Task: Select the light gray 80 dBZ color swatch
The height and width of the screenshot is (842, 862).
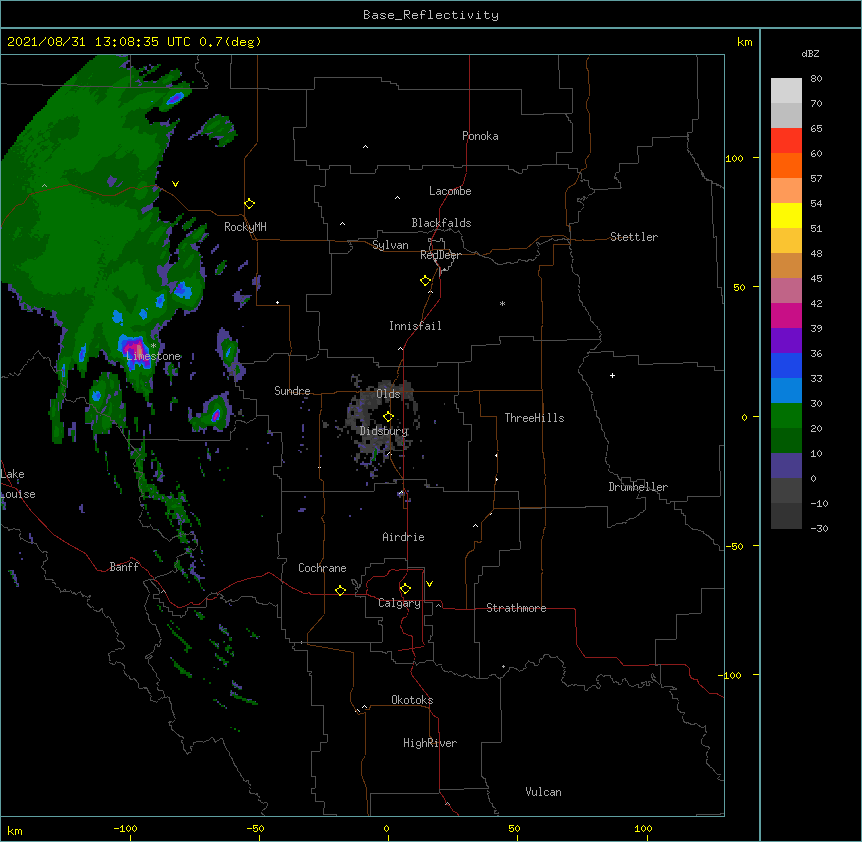Action: pos(786,91)
